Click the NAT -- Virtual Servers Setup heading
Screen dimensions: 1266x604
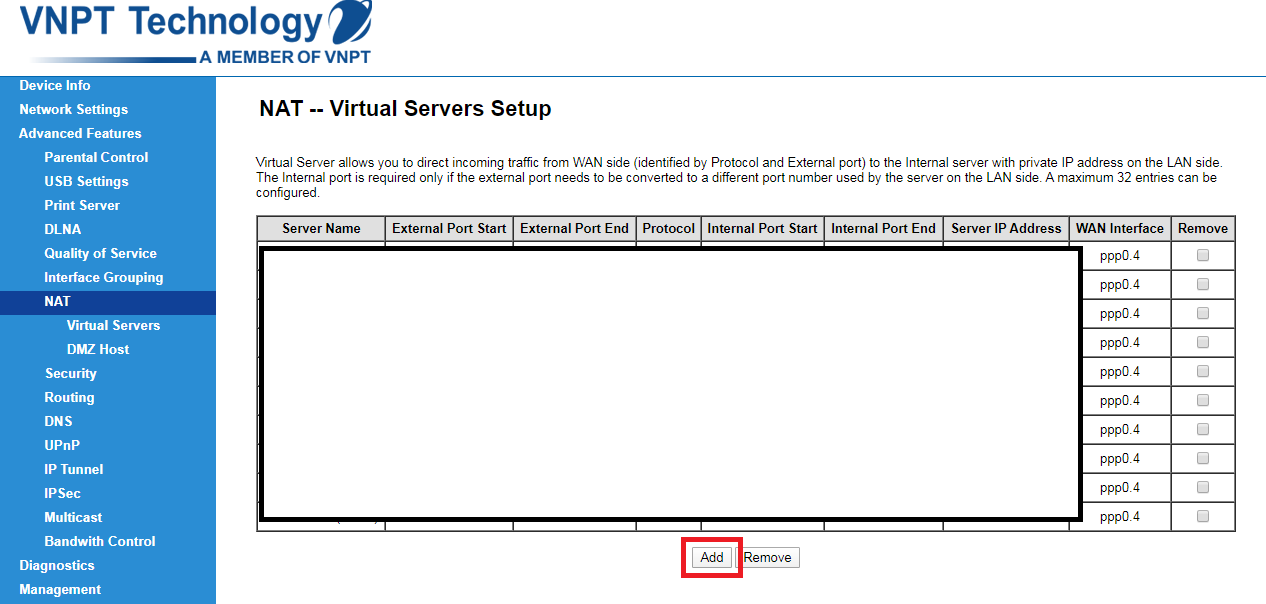[405, 109]
